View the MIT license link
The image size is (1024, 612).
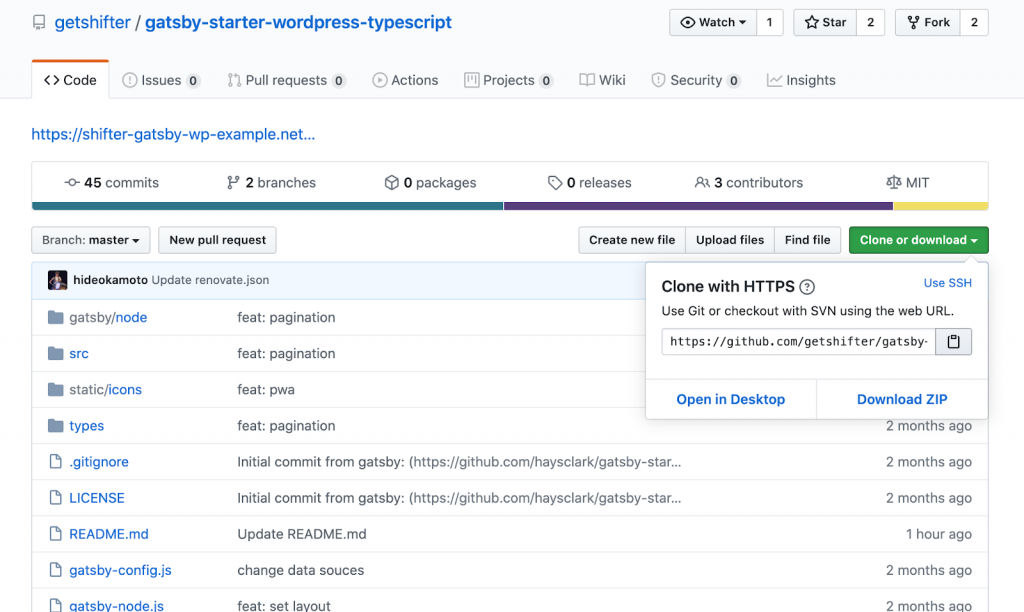click(908, 183)
